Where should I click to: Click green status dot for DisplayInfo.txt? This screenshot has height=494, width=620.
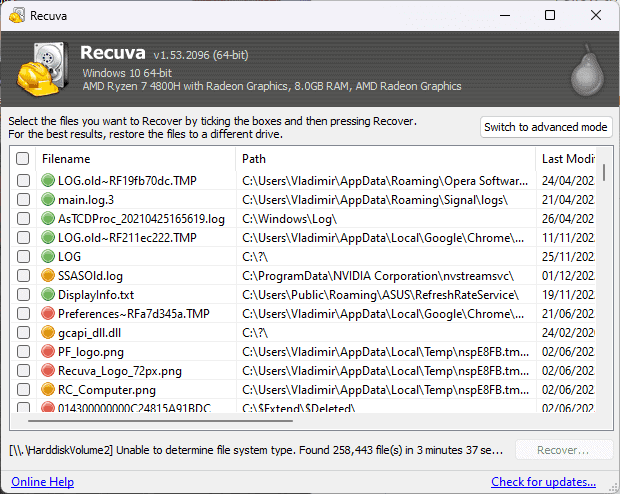(x=48, y=294)
